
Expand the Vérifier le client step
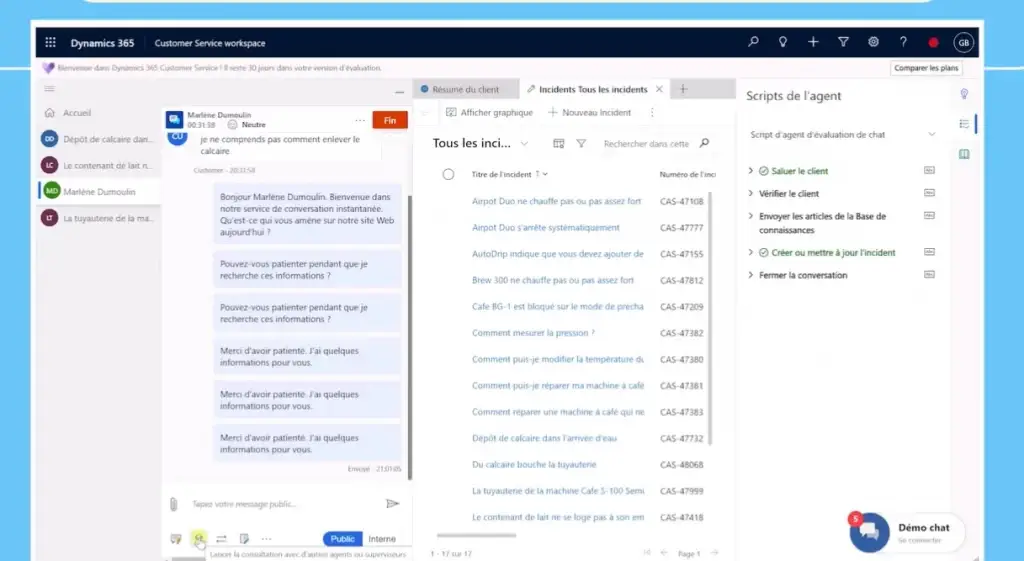point(750,193)
